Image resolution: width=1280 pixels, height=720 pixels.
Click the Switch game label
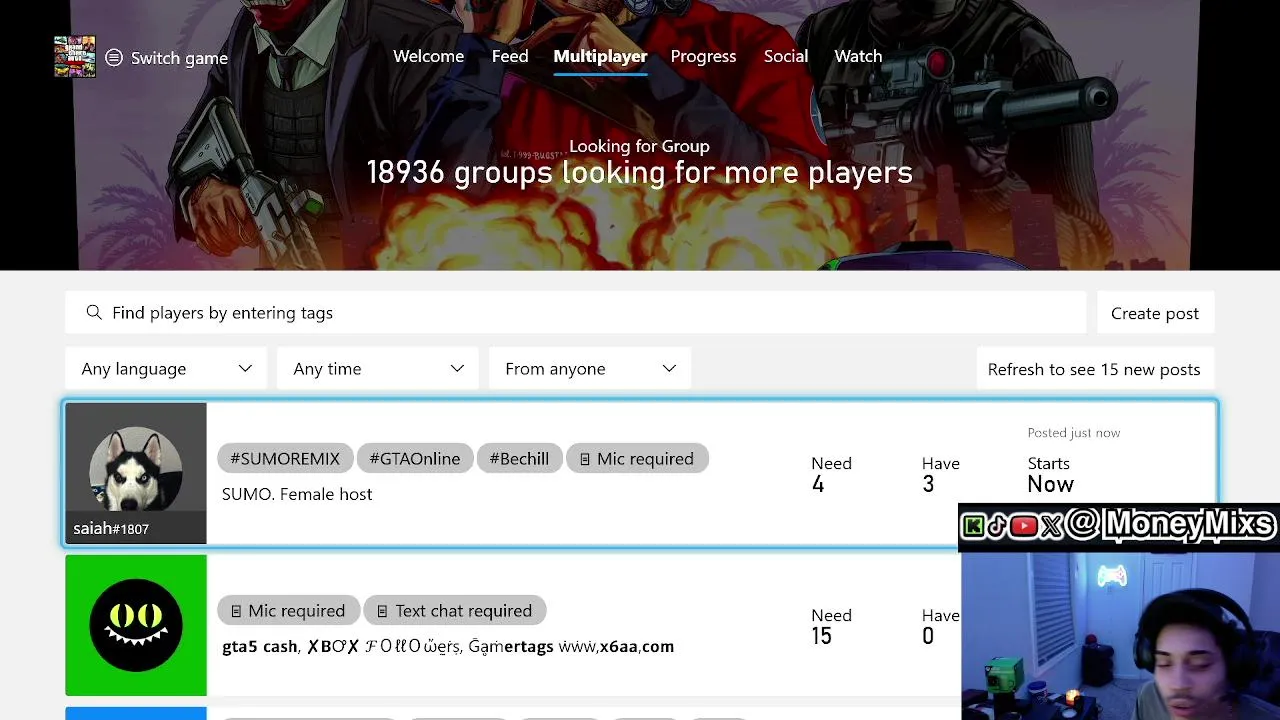179,58
